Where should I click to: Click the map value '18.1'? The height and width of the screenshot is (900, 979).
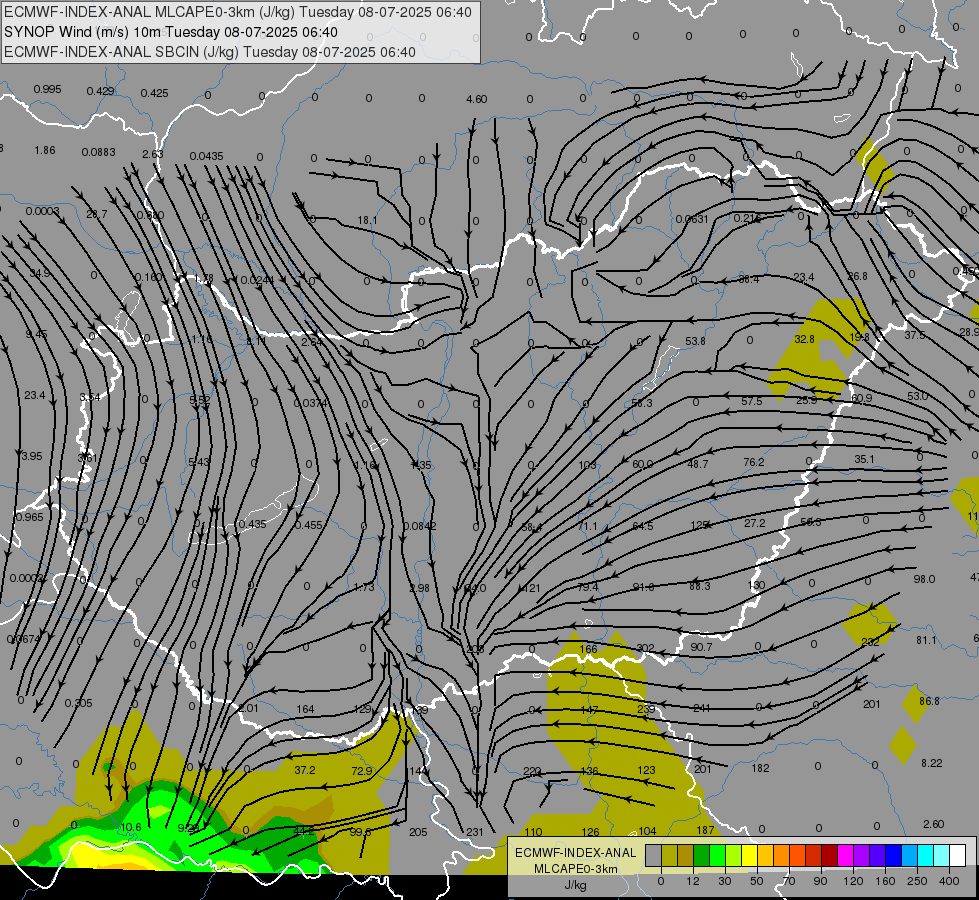click(367, 220)
